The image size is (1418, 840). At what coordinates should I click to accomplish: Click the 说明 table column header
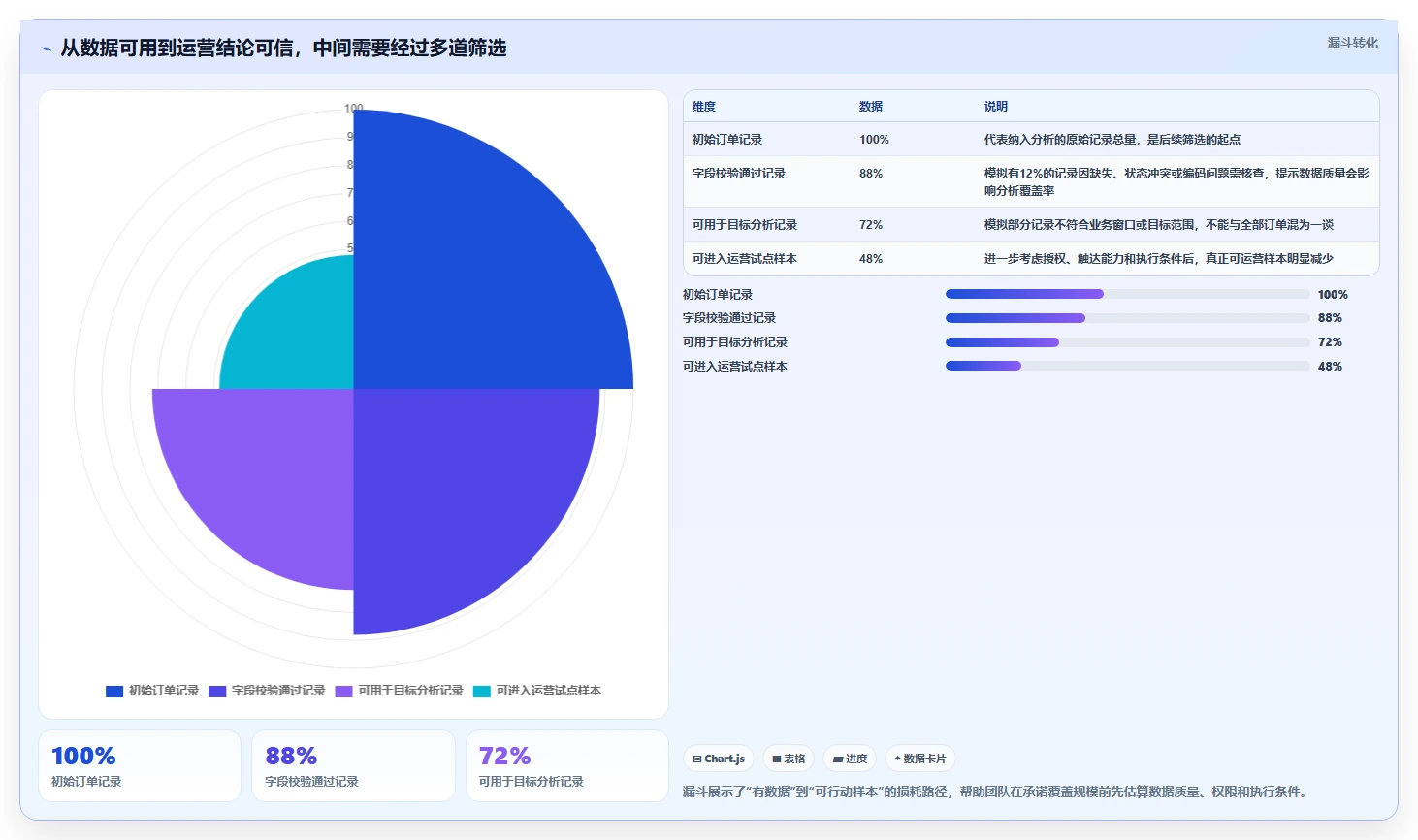(x=996, y=107)
